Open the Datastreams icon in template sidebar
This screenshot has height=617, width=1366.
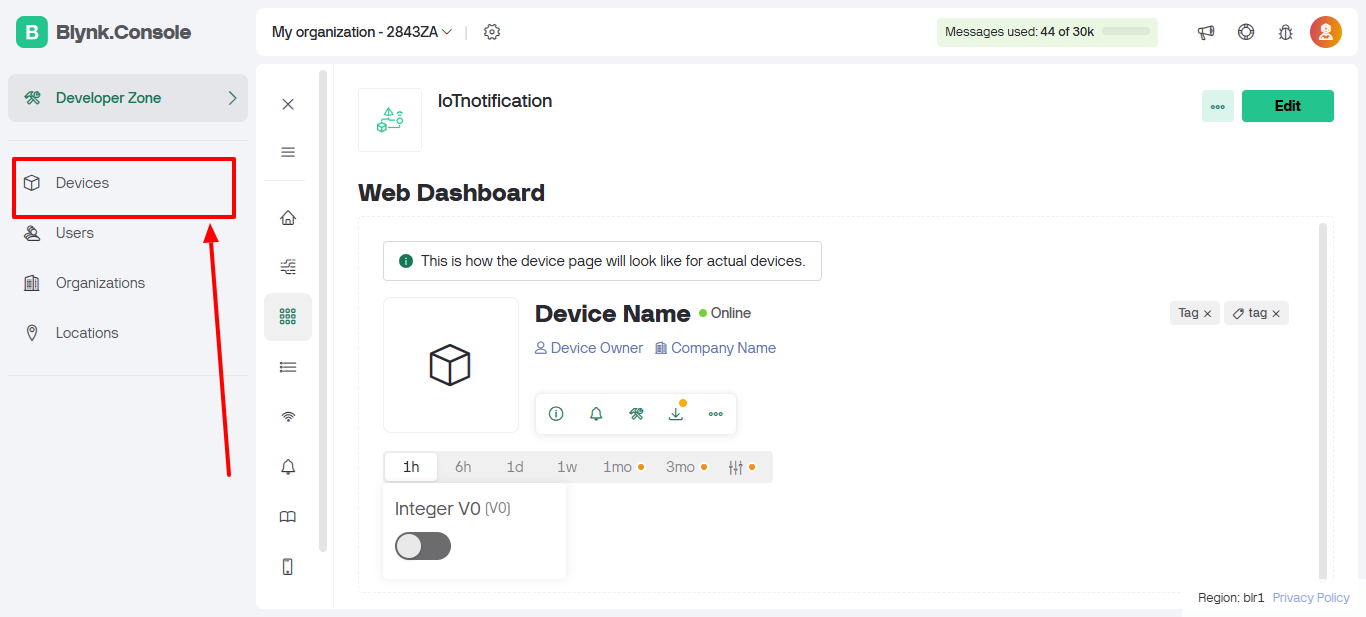pyautogui.click(x=288, y=267)
